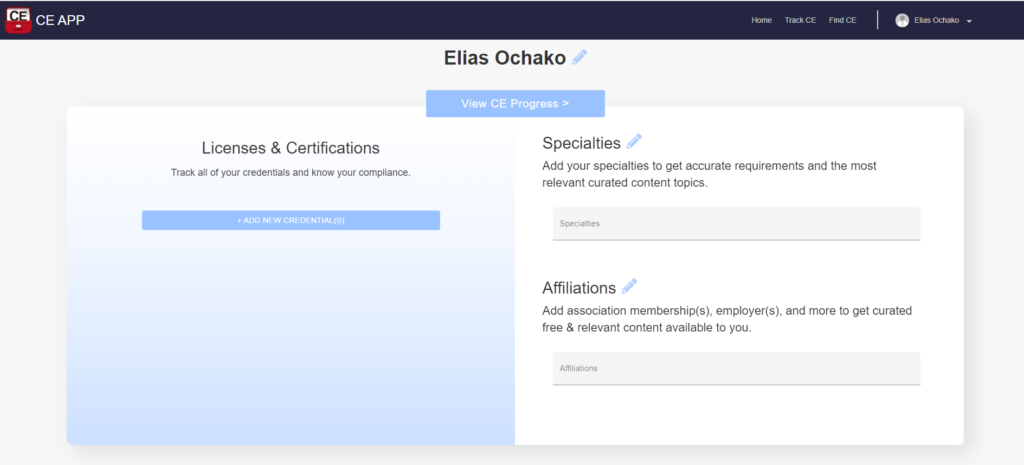Image resolution: width=1024 pixels, height=465 pixels.
Task: Click the pencil icon beside Specialties
Action: 634,141
